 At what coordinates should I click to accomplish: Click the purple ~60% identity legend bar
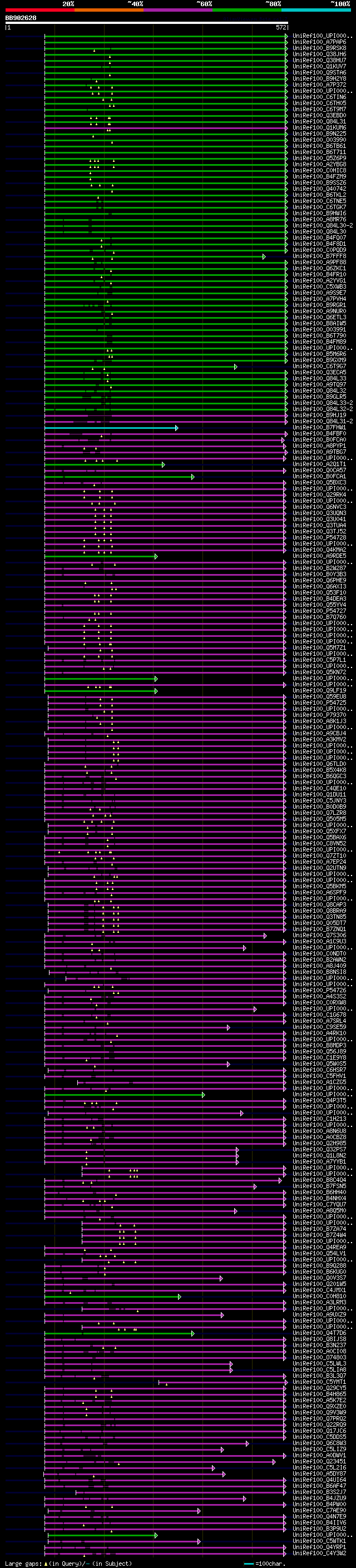click(x=179, y=10)
